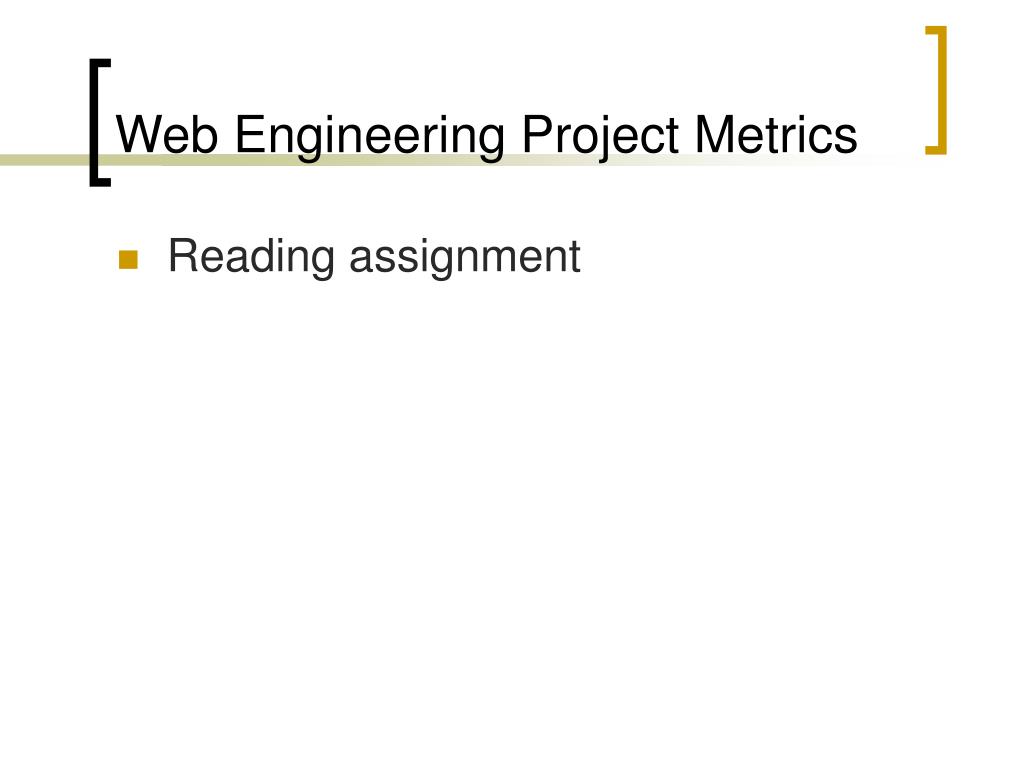This screenshot has width=1024, height=768.
Task: Click the capital 'M' of 'Metrics'
Action: 713,135
